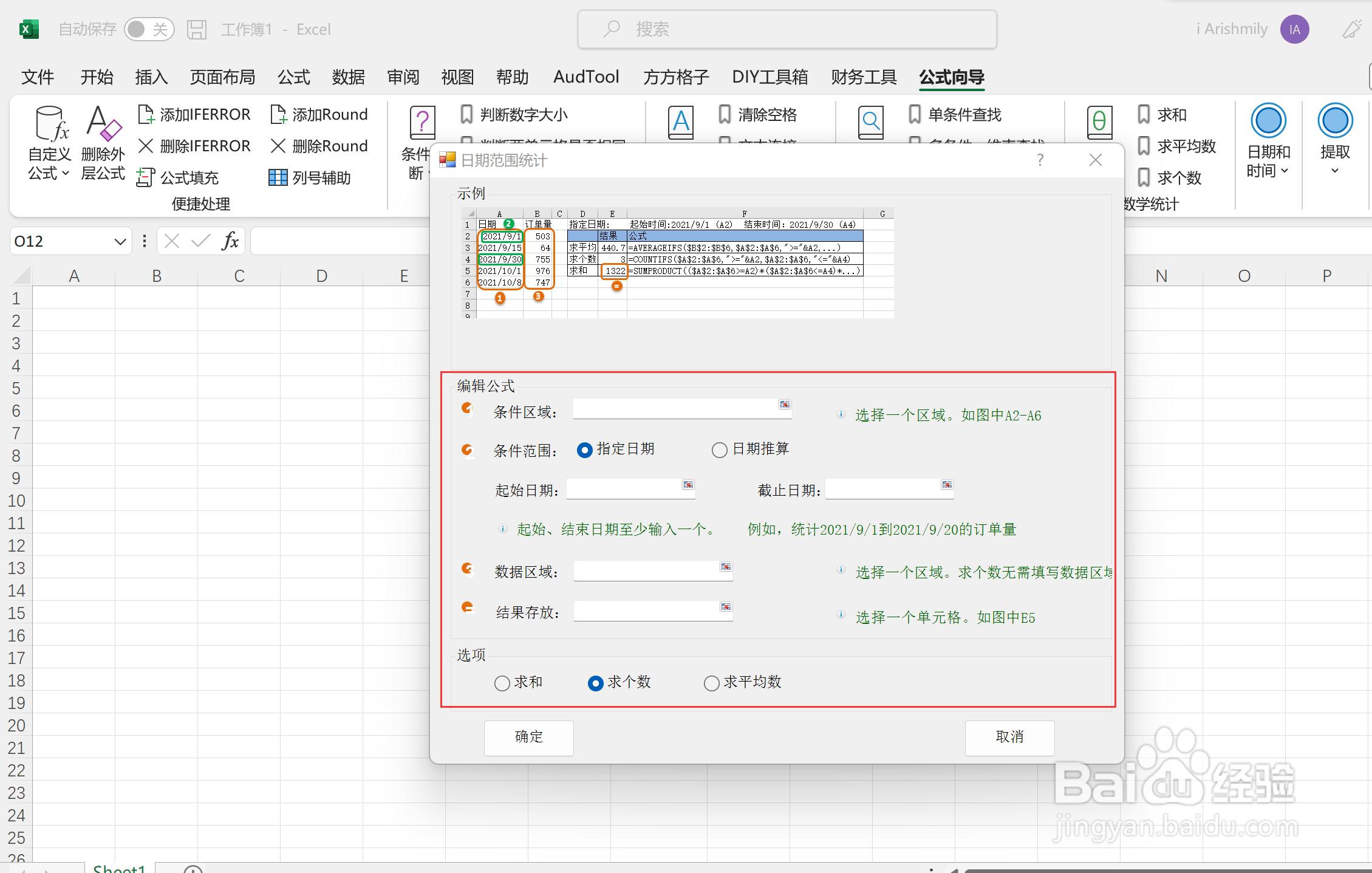Switch to the 插入 tab
The width and height of the screenshot is (1372, 873).
coord(151,77)
